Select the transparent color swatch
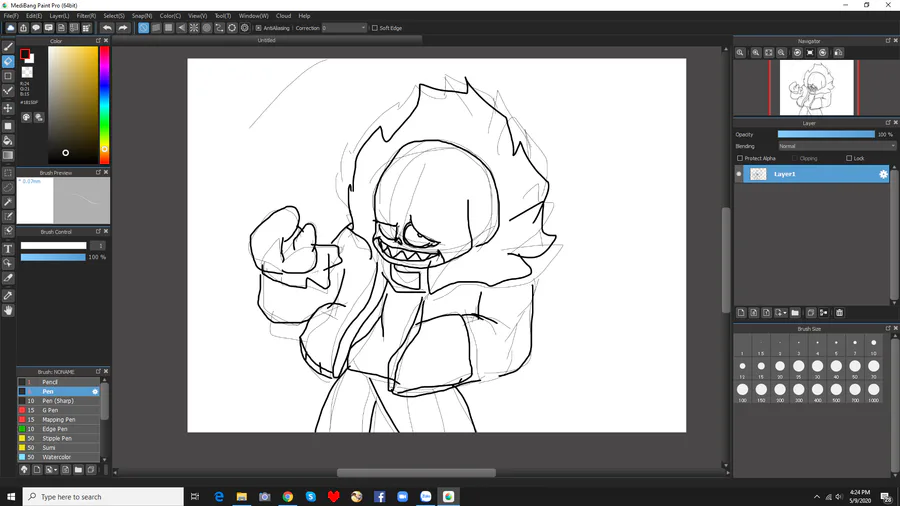This screenshot has width=900, height=506. click(x=27, y=72)
